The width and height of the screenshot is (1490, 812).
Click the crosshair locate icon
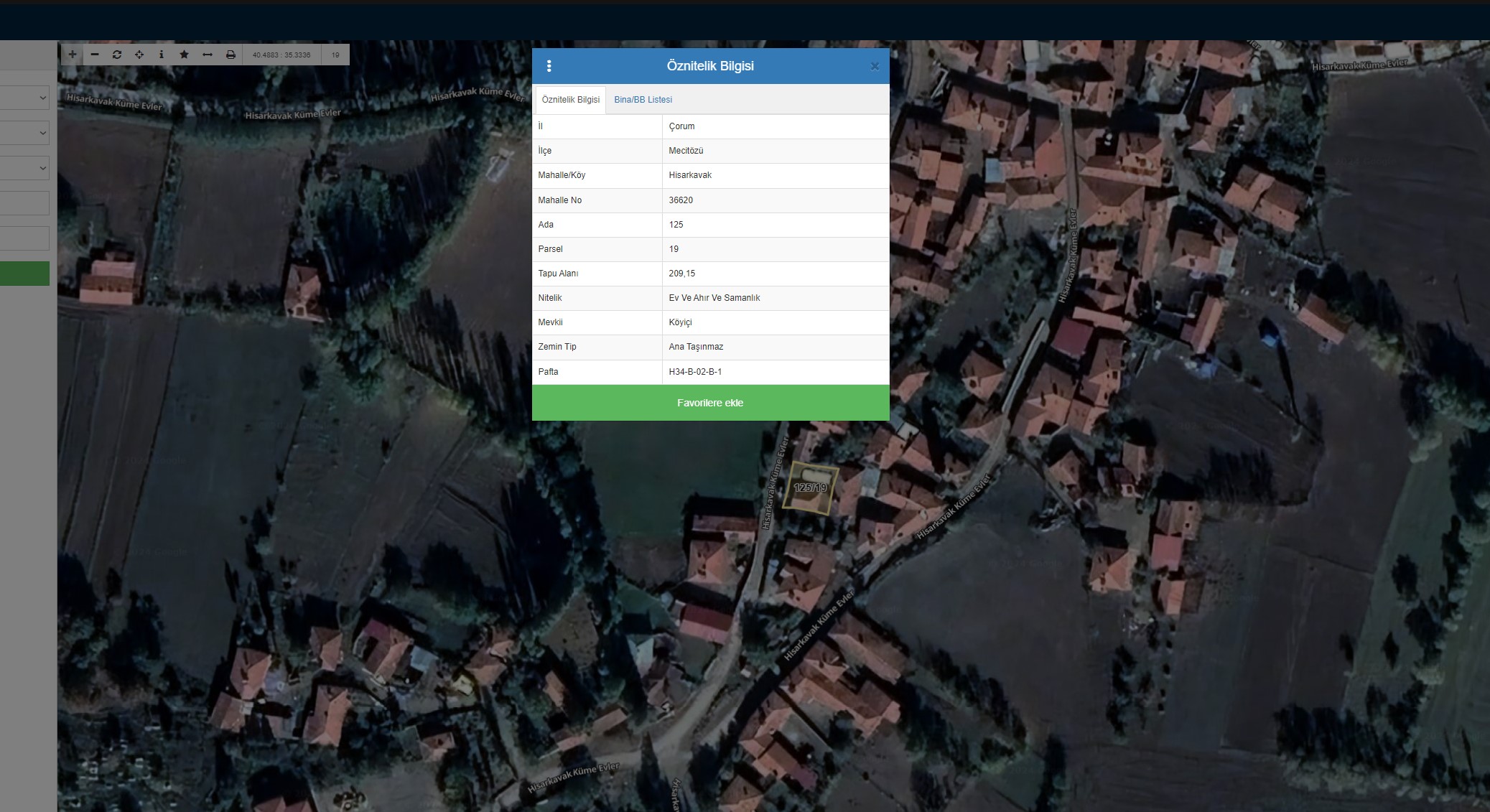coord(139,55)
